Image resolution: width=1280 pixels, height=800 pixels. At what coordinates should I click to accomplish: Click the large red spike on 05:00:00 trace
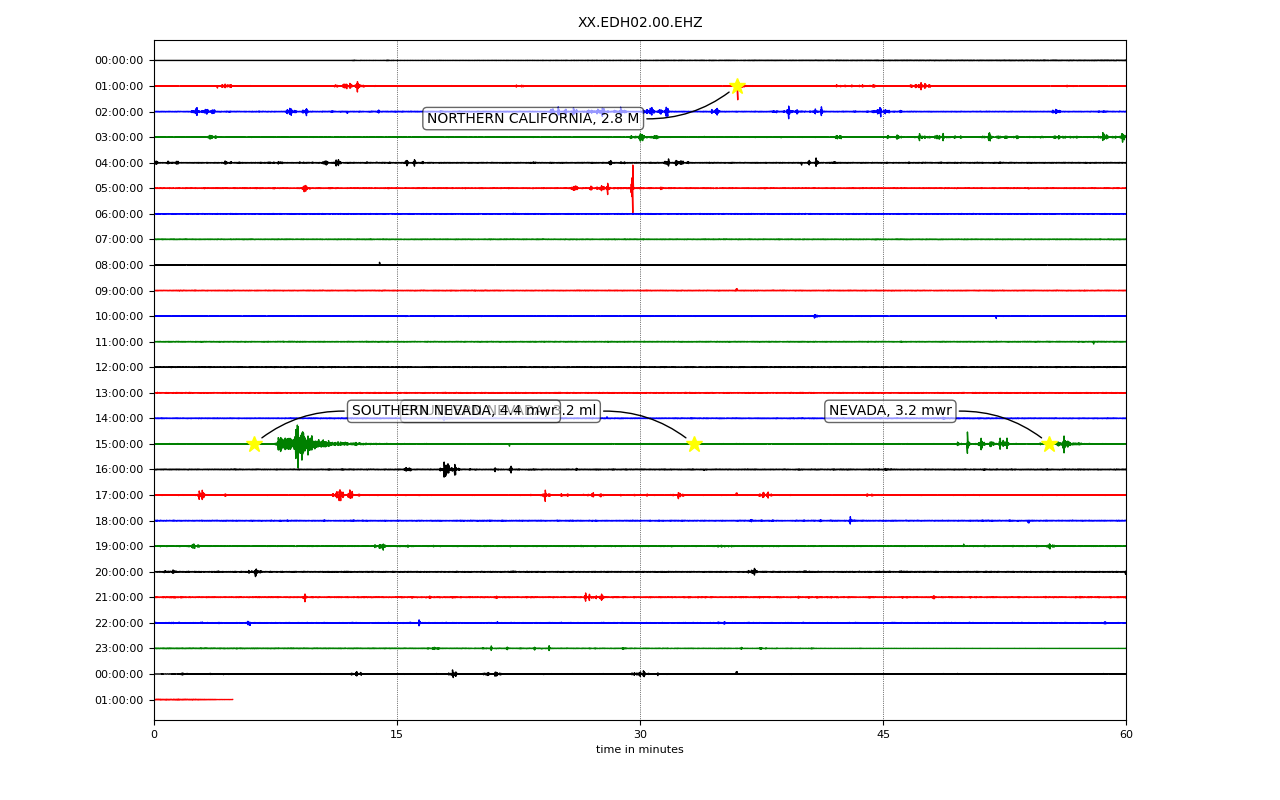pyautogui.click(x=632, y=188)
